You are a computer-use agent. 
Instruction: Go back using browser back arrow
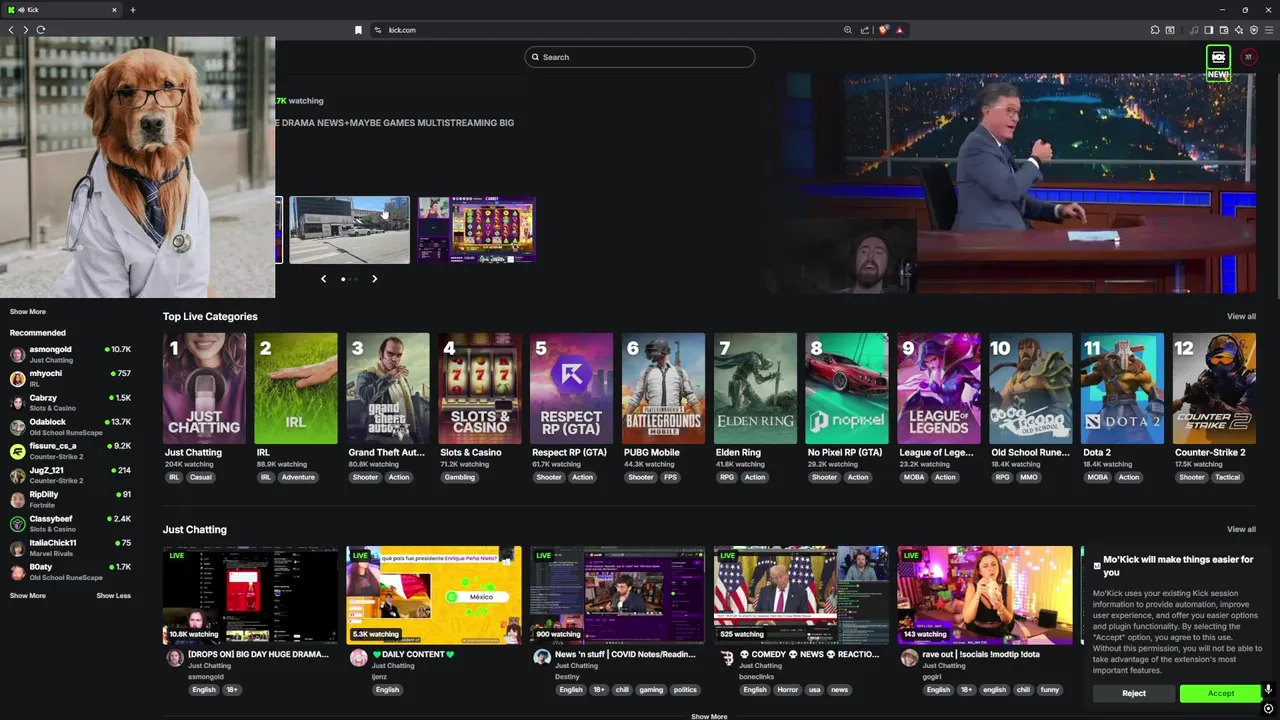point(11,30)
